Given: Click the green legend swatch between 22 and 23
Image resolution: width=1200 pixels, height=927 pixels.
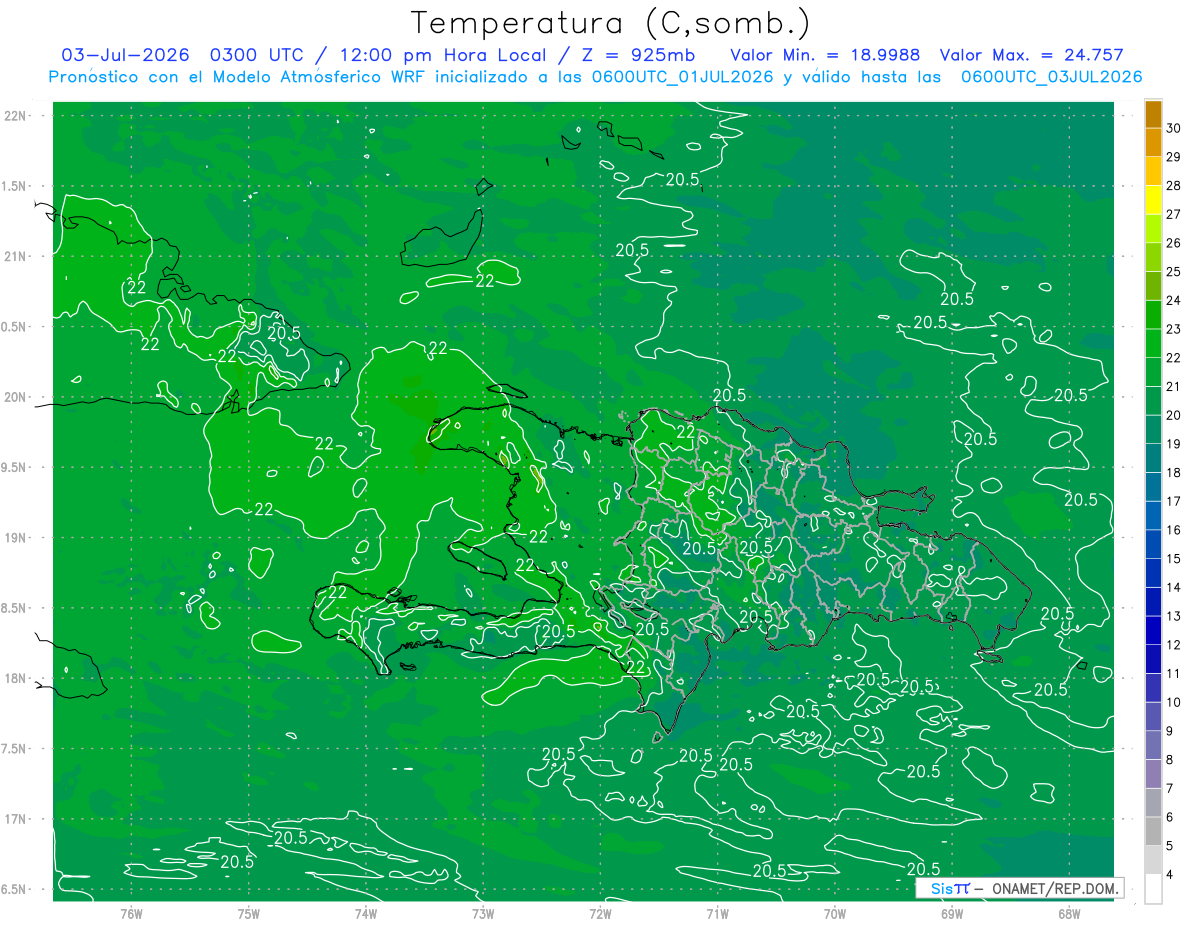Looking at the screenshot, I should pyautogui.click(x=1153, y=344).
